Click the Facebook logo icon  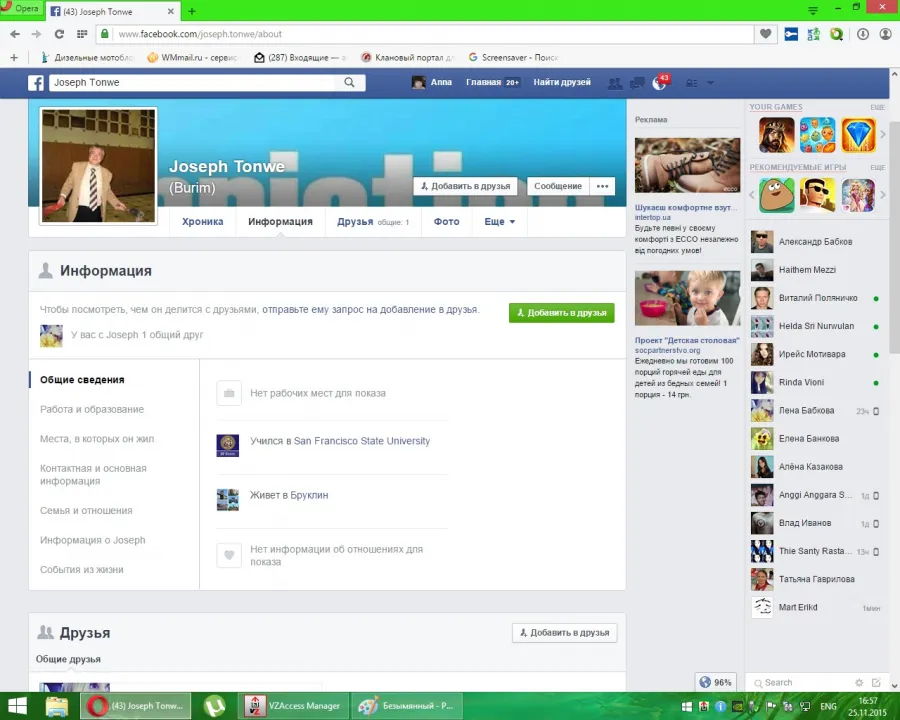[36, 83]
